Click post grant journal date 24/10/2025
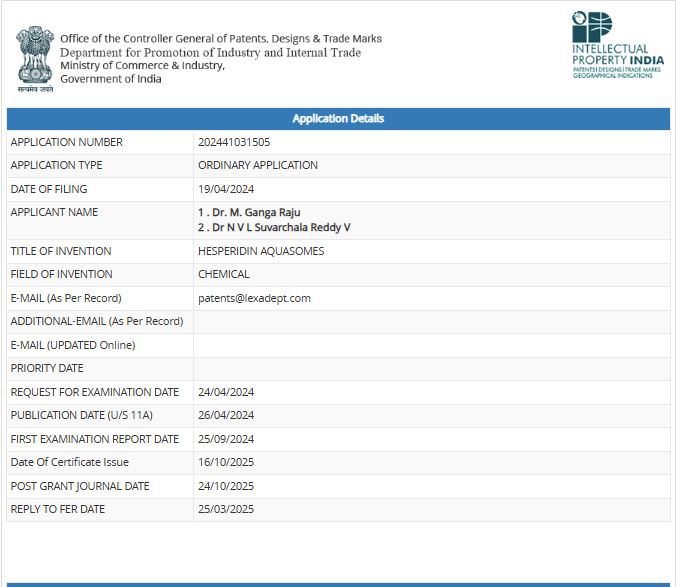 (226, 486)
